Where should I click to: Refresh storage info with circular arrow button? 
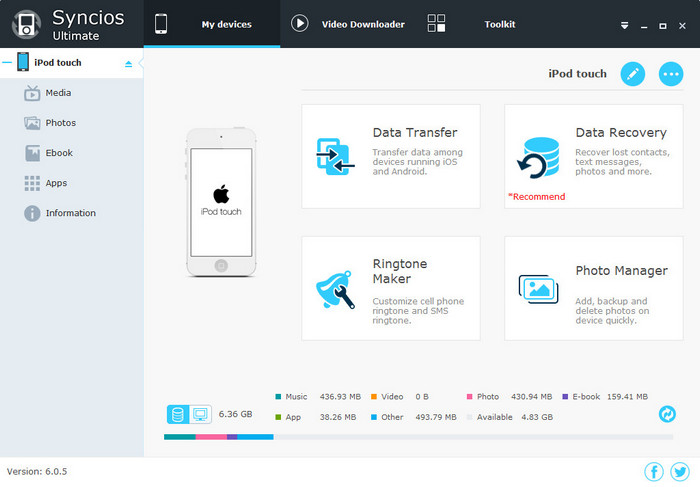tap(667, 414)
